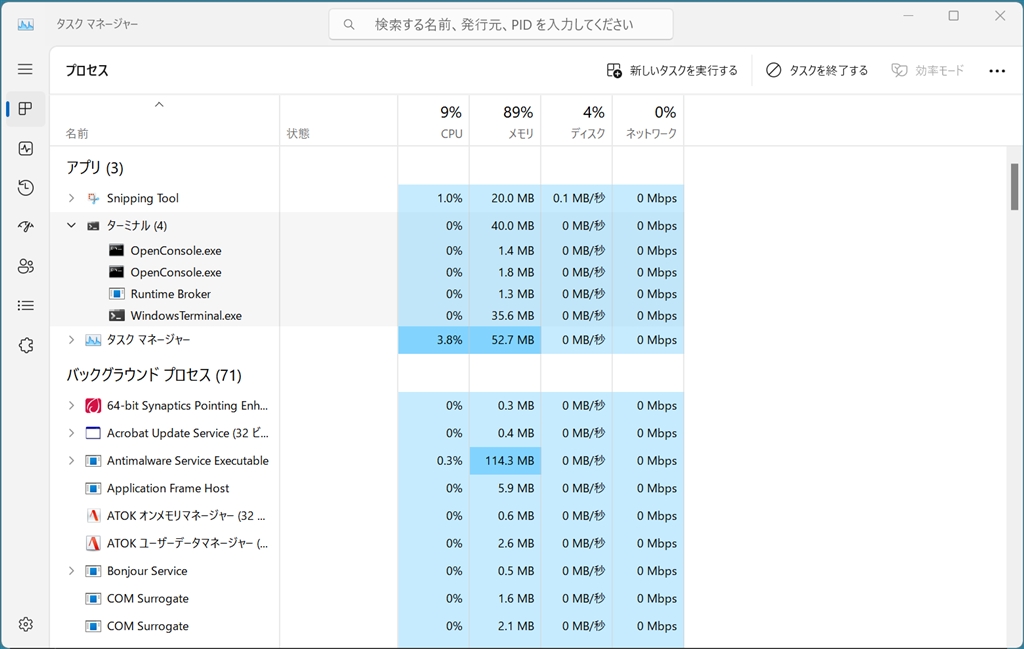Open the hamburger navigation menu
Viewport: 1024px width, 649px height.
(x=25, y=69)
